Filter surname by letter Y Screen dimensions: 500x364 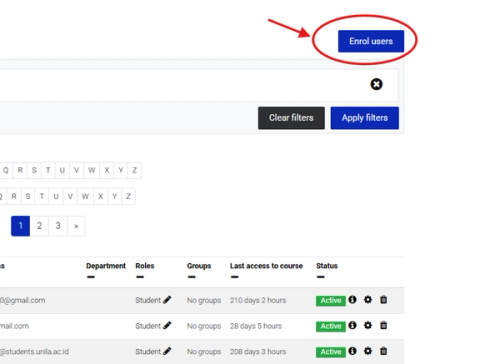[x=114, y=196]
